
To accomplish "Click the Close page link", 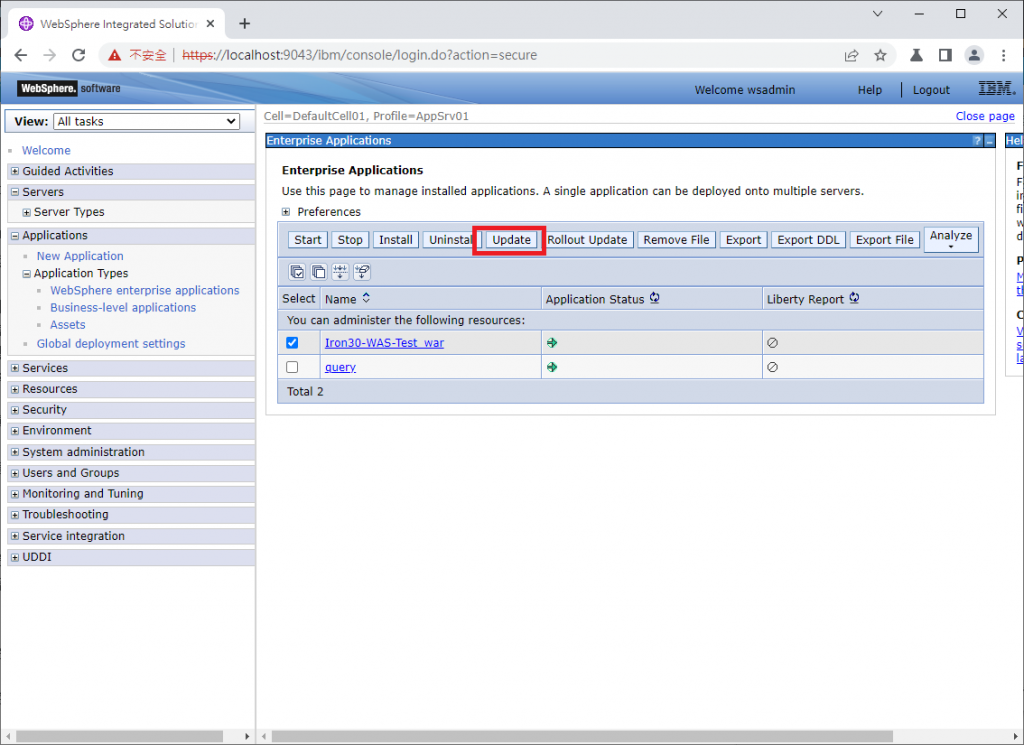I will [x=985, y=116].
